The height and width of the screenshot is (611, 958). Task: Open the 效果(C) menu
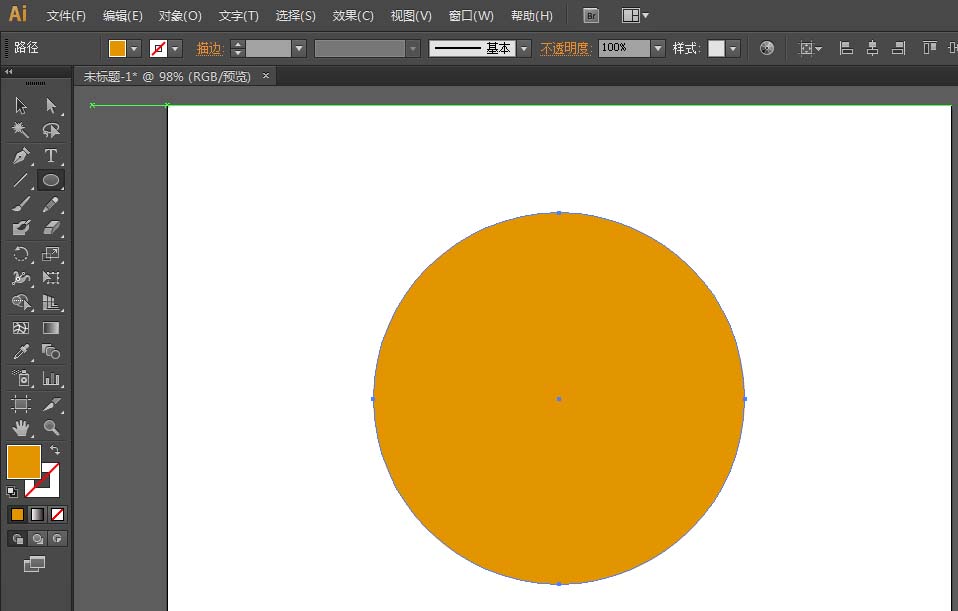(353, 16)
